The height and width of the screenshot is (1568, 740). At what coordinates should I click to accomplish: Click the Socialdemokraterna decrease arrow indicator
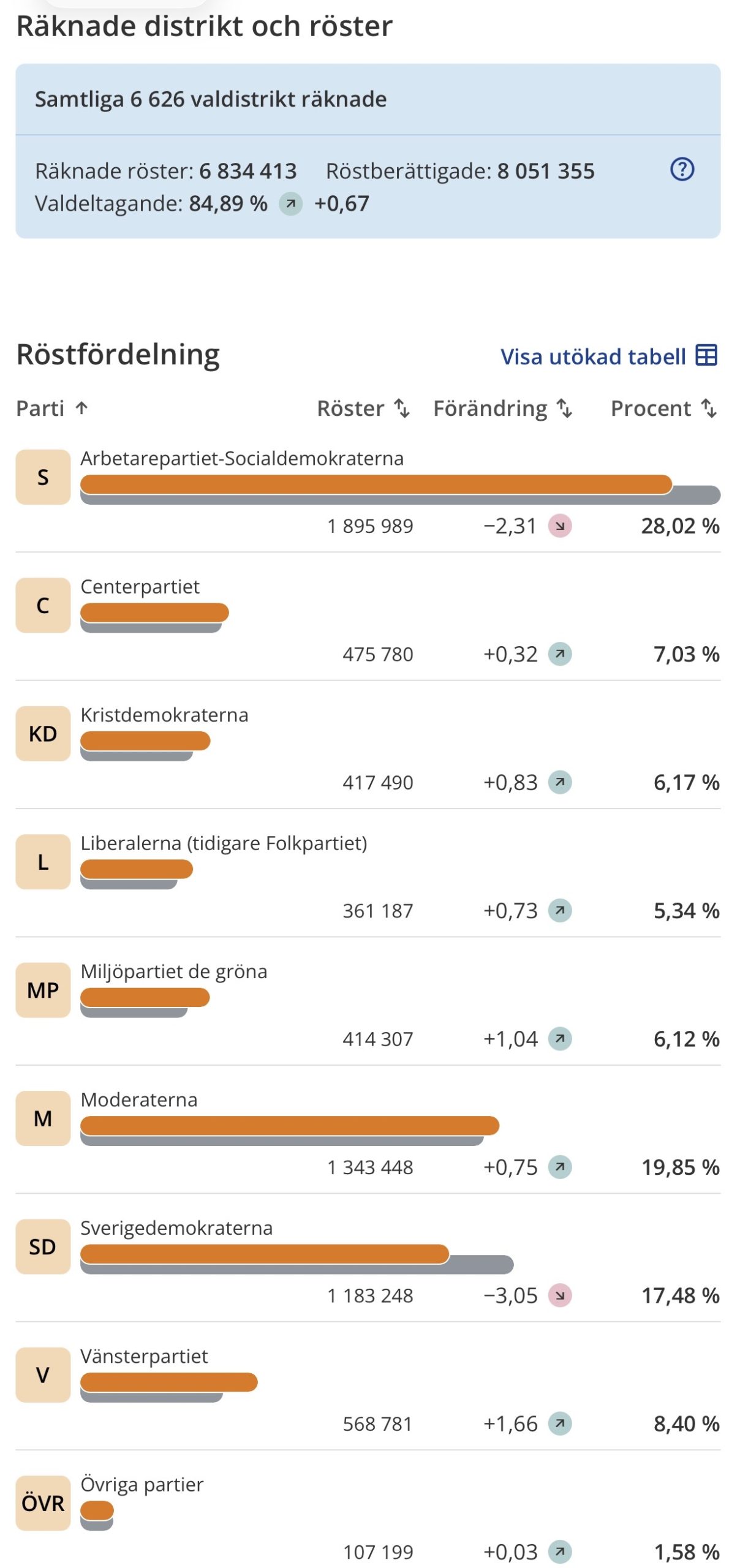[x=559, y=526]
